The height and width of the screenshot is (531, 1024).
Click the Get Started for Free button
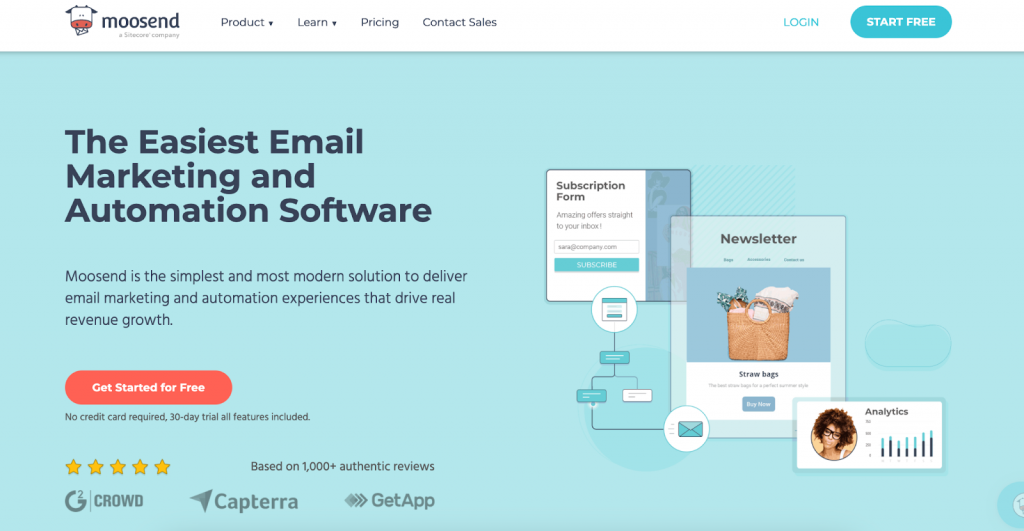tap(148, 387)
